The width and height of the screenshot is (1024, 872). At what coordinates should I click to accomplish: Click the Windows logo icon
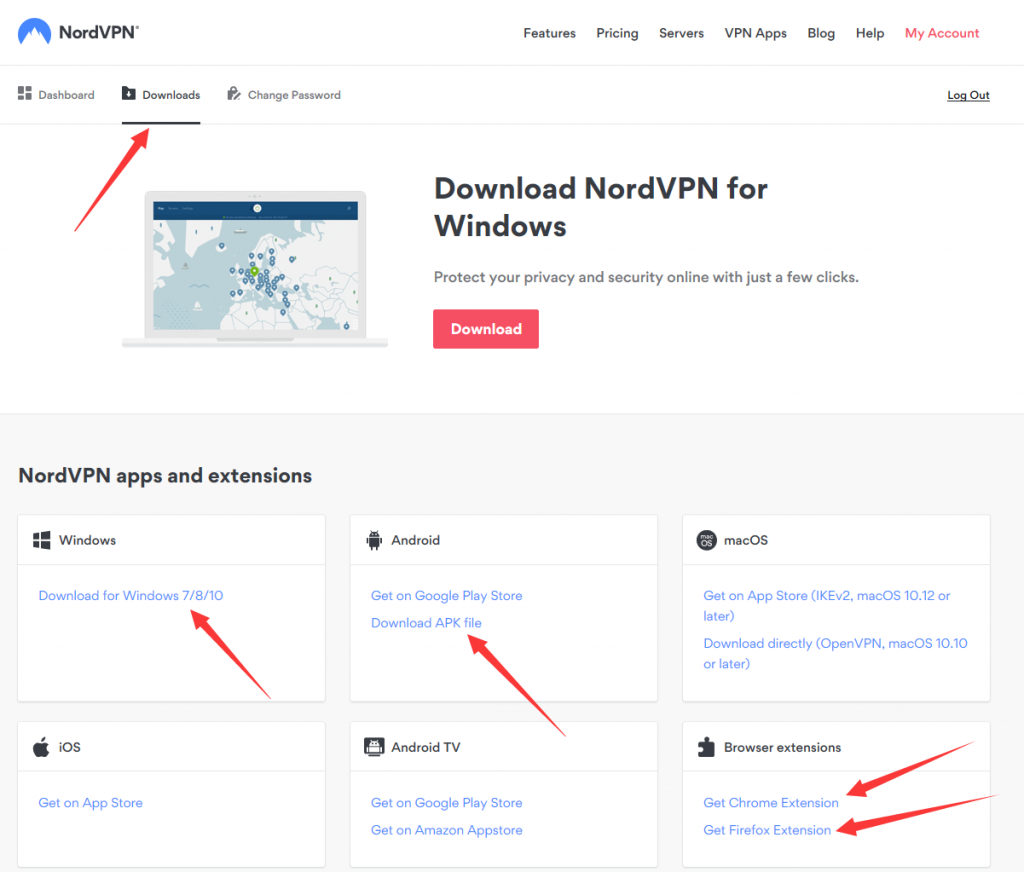[42, 540]
